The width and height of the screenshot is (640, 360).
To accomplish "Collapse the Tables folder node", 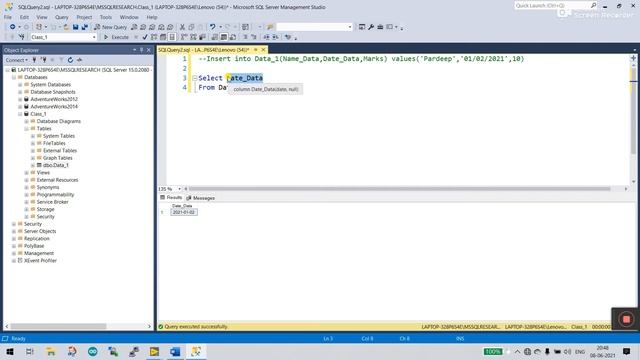I will (x=27, y=129).
